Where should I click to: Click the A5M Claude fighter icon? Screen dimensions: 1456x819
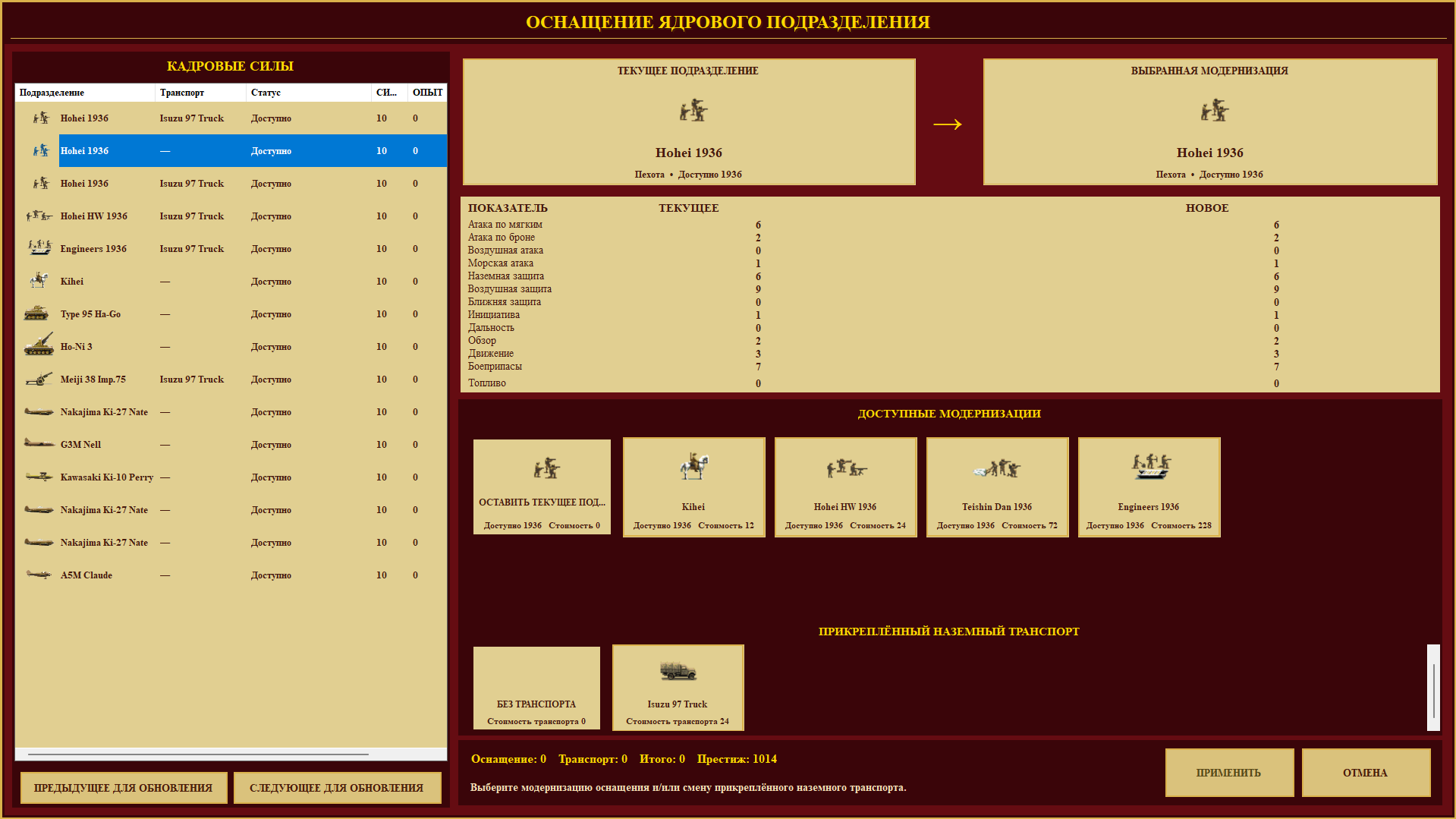coord(39,575)
